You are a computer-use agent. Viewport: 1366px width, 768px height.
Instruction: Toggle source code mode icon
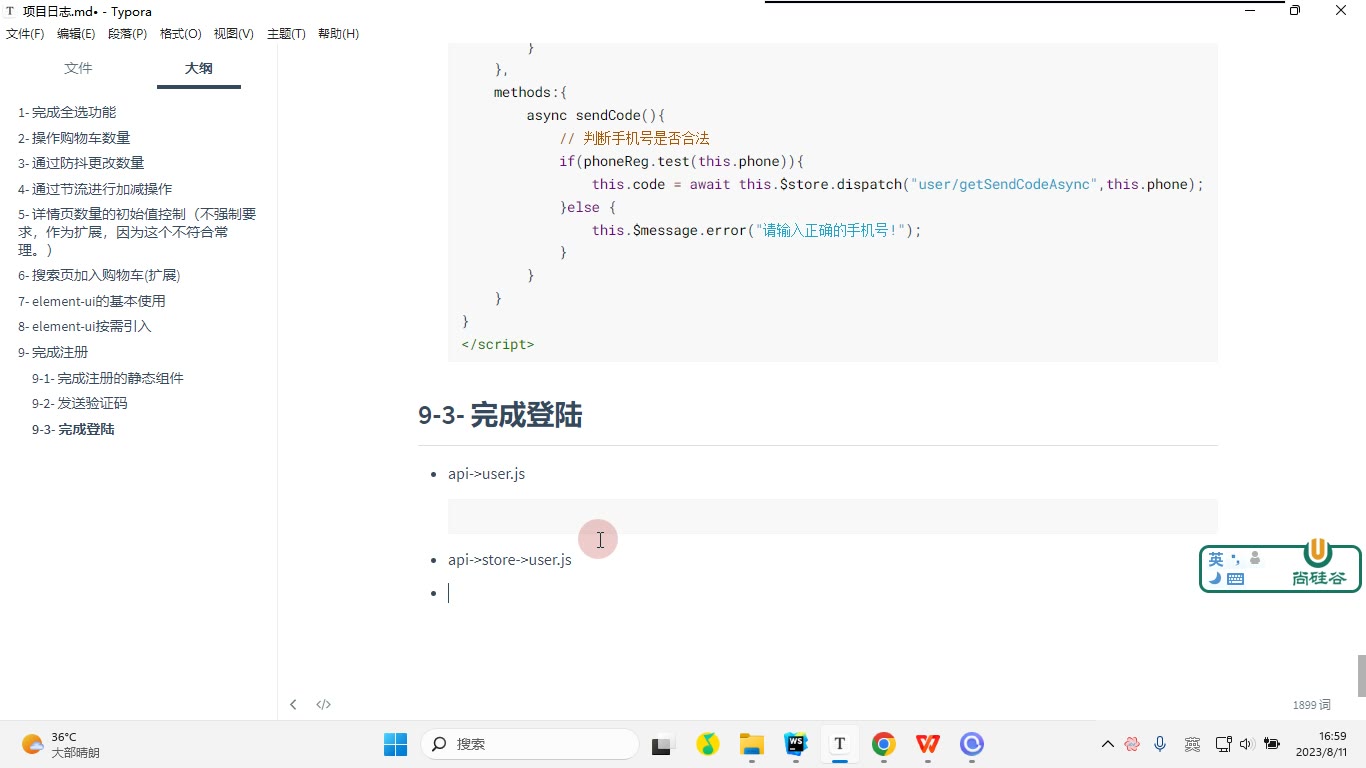click(323, 704)
